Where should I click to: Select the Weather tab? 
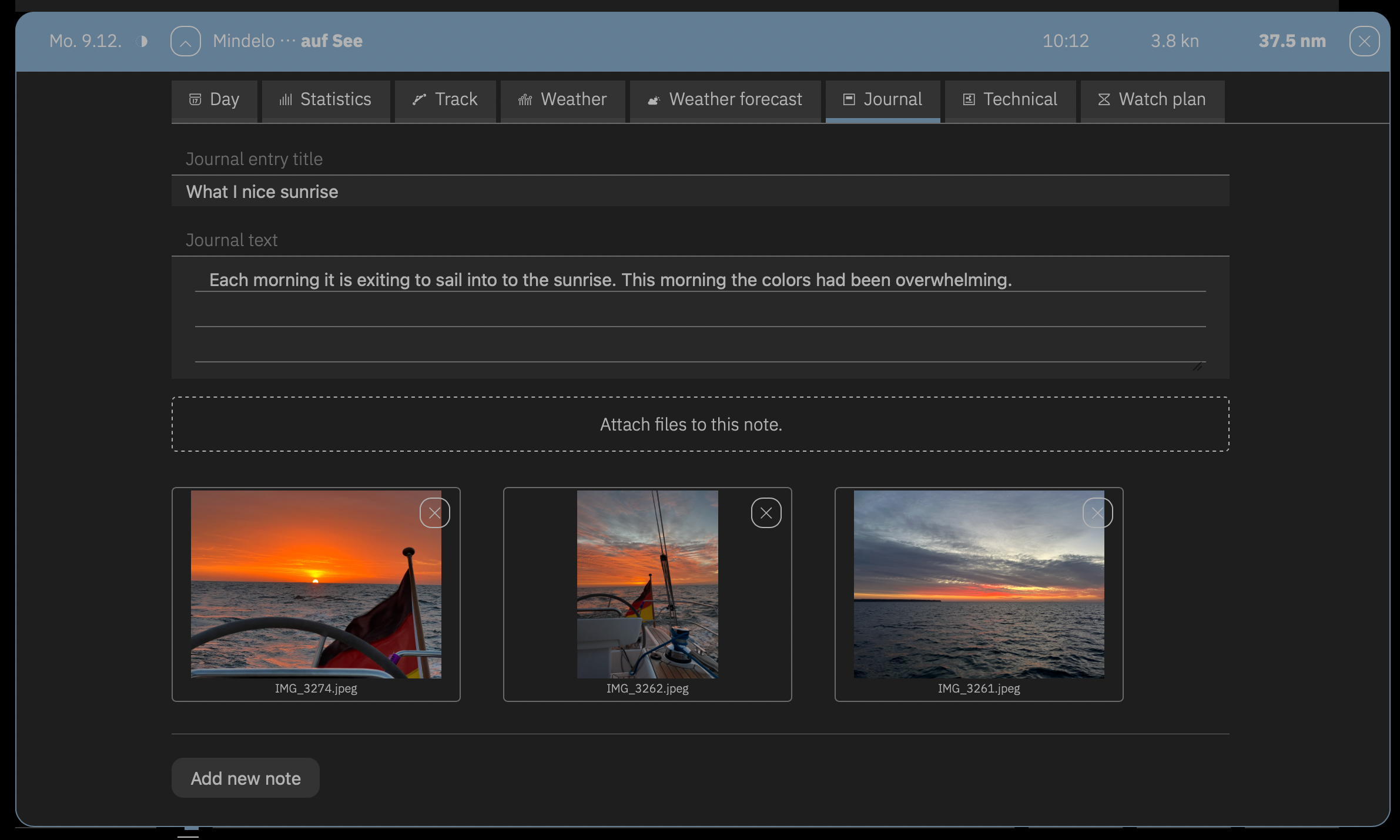pos(562,100)
